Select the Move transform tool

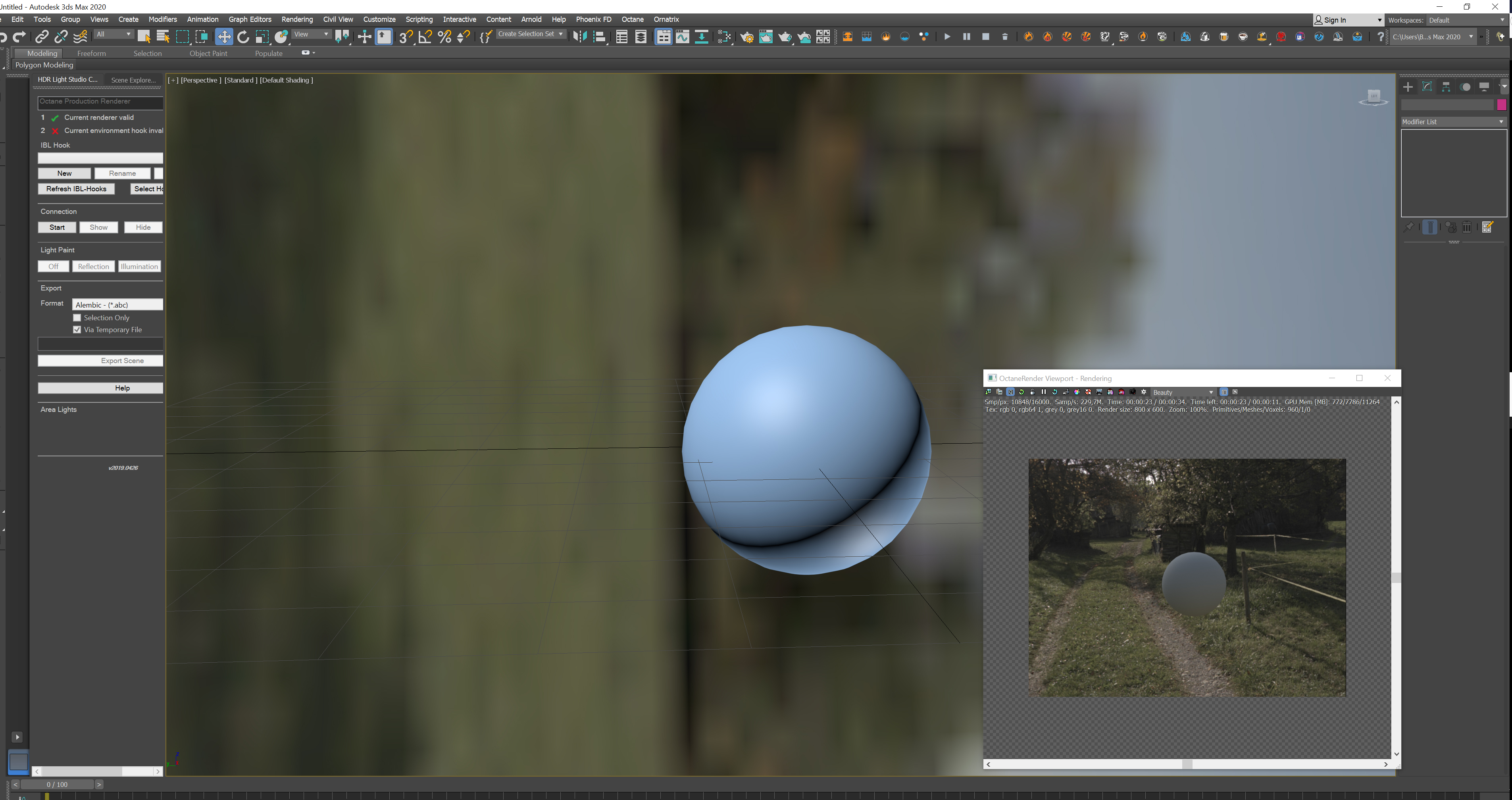coord(224,37)
